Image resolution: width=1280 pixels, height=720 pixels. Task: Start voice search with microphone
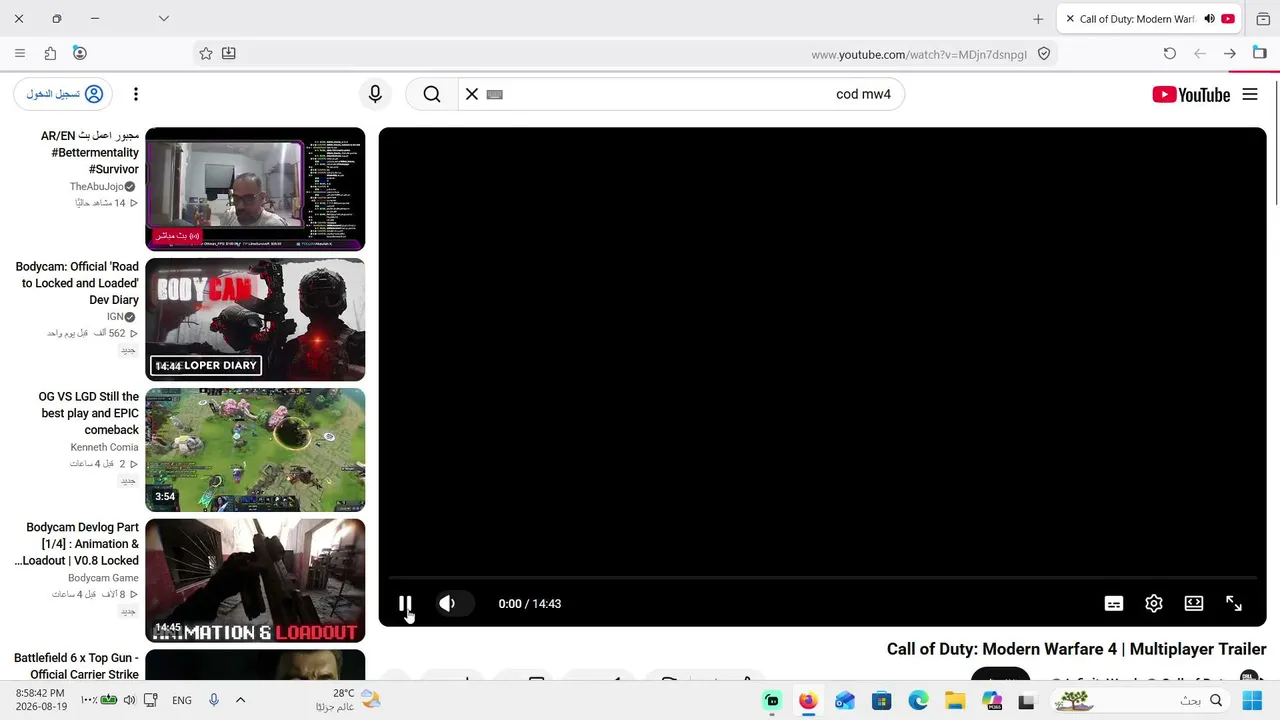coord(375,94)
